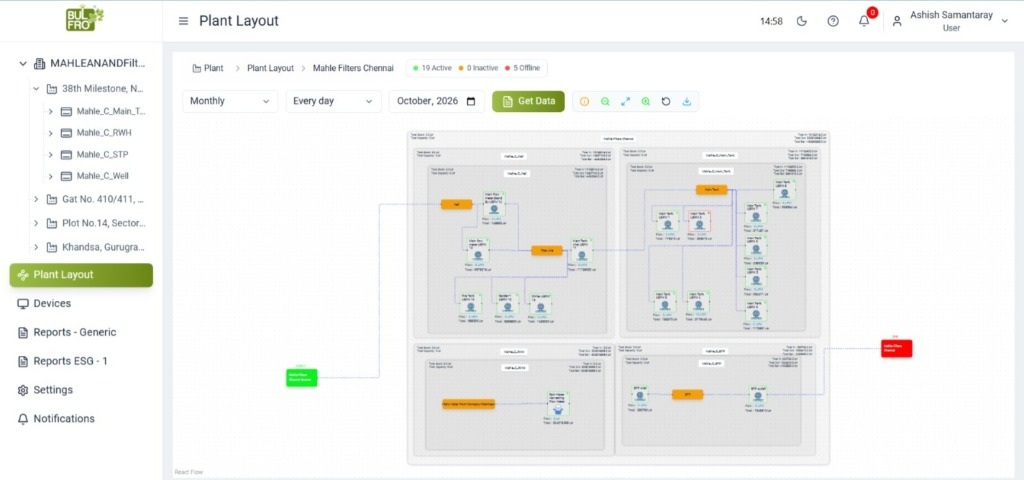Click the calendar icon in date field
The image size is (1024, 480).
471,101
